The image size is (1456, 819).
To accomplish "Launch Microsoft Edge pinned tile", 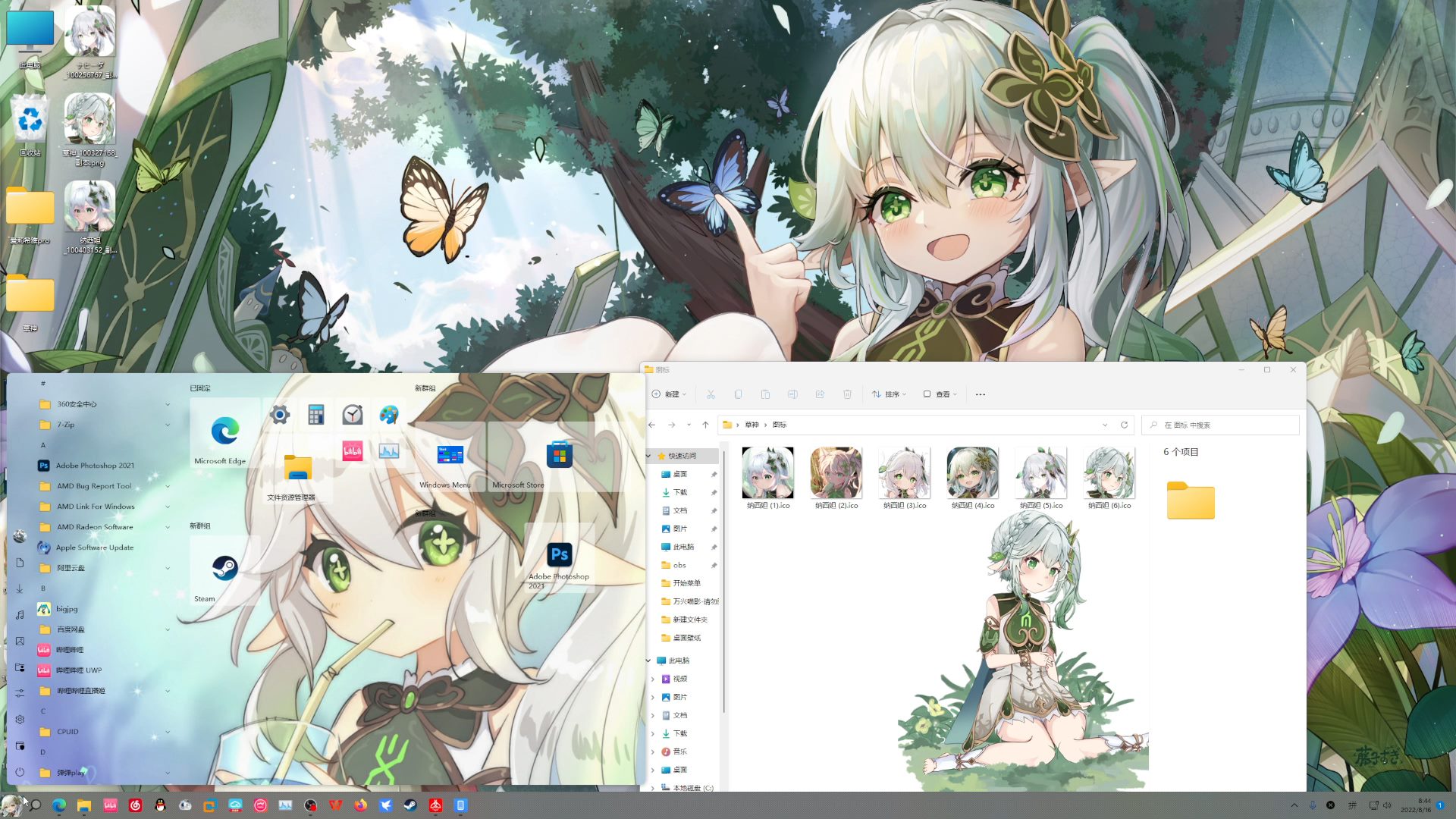I will point(224,432).
